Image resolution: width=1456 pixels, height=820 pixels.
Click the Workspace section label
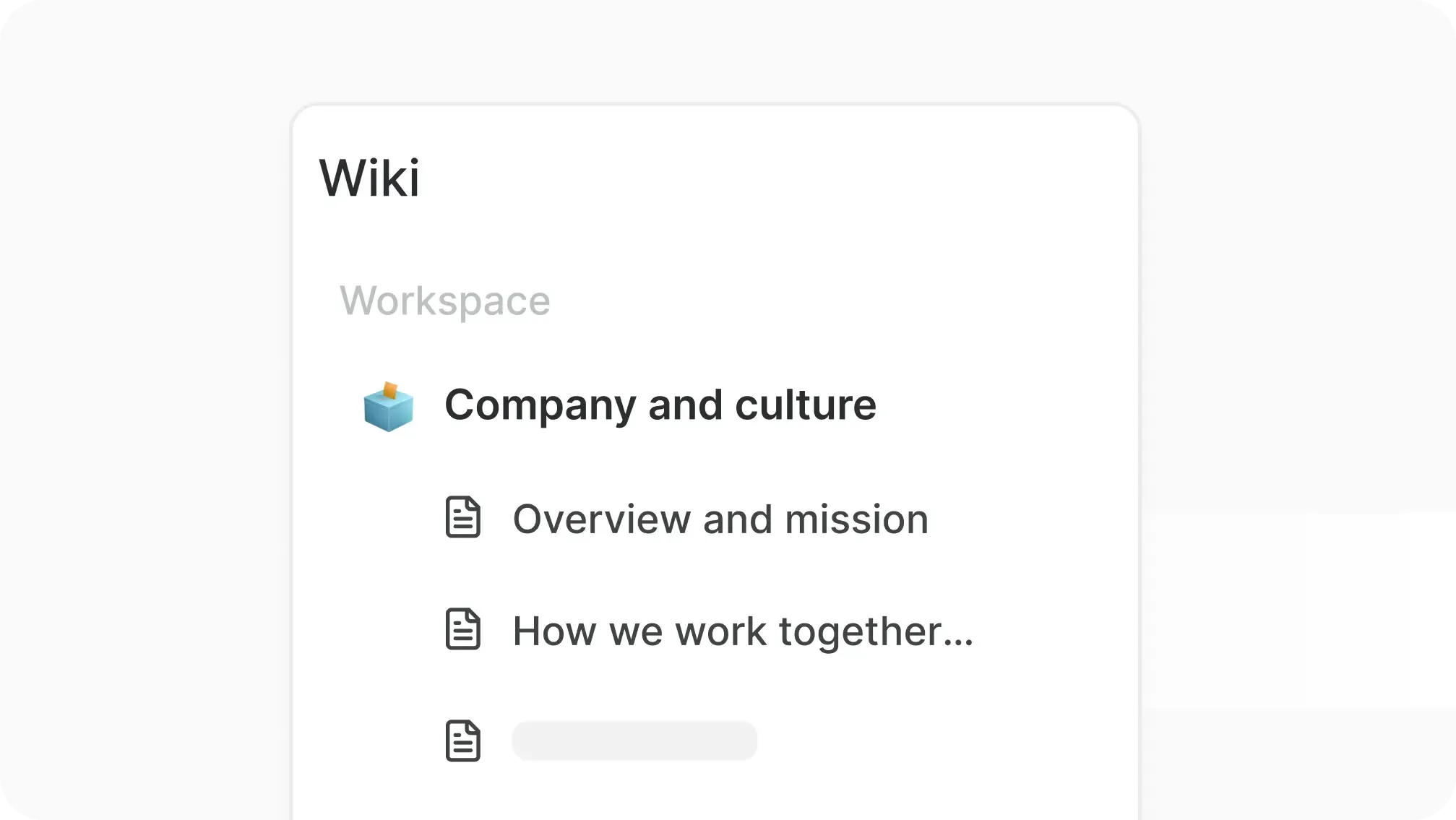[445, 301]
